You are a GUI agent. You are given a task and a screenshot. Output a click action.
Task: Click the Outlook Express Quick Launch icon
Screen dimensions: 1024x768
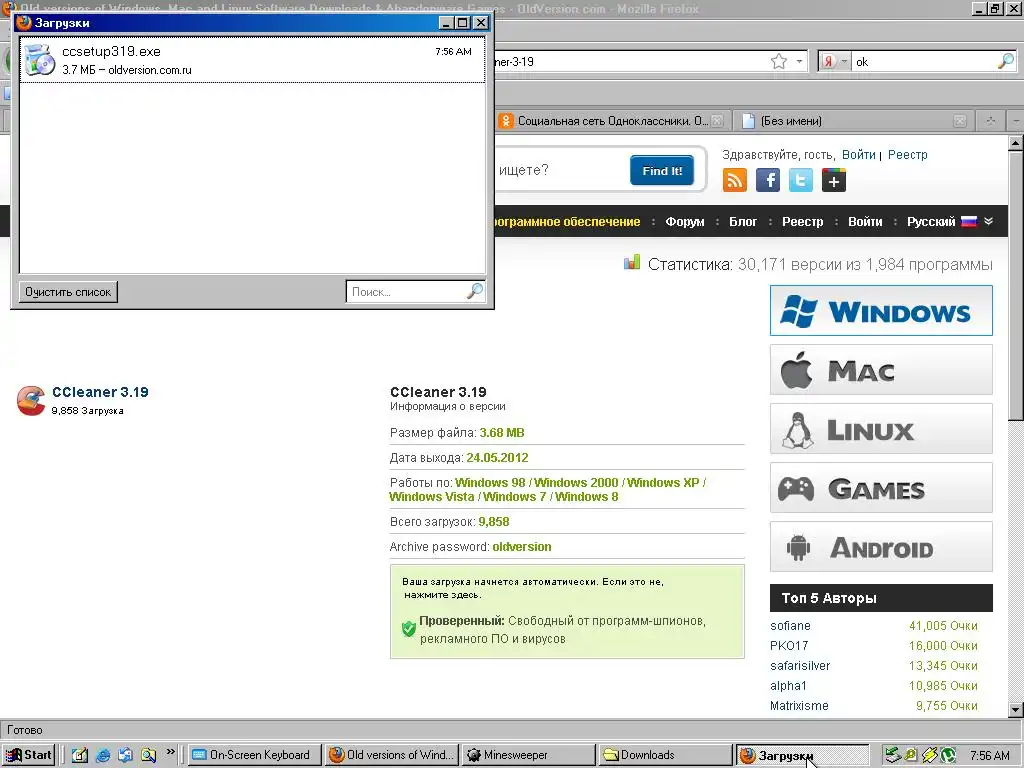125,755
